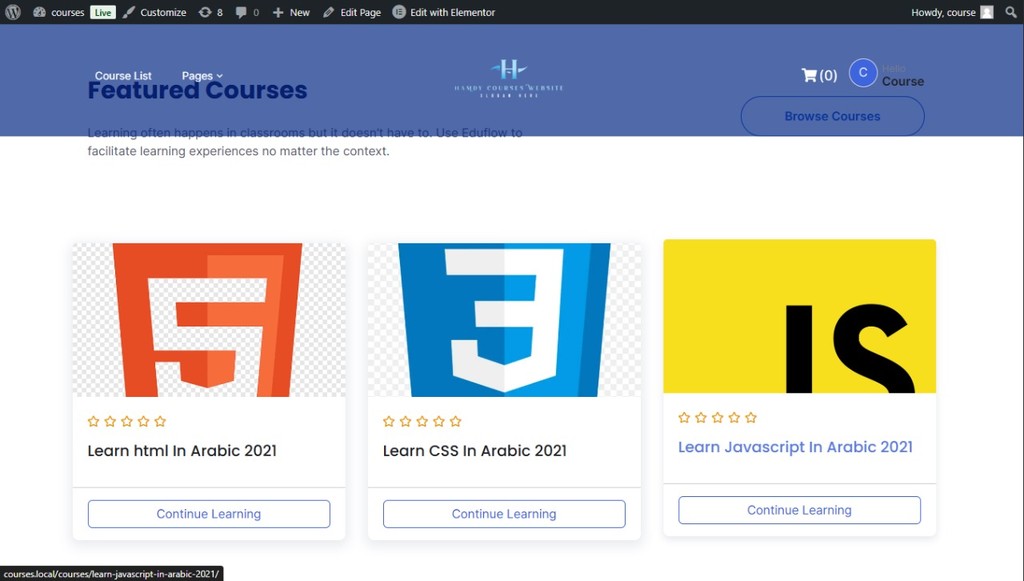Open the Course List nav link
Screen dimensions: 1024x581
coord(123,76)
